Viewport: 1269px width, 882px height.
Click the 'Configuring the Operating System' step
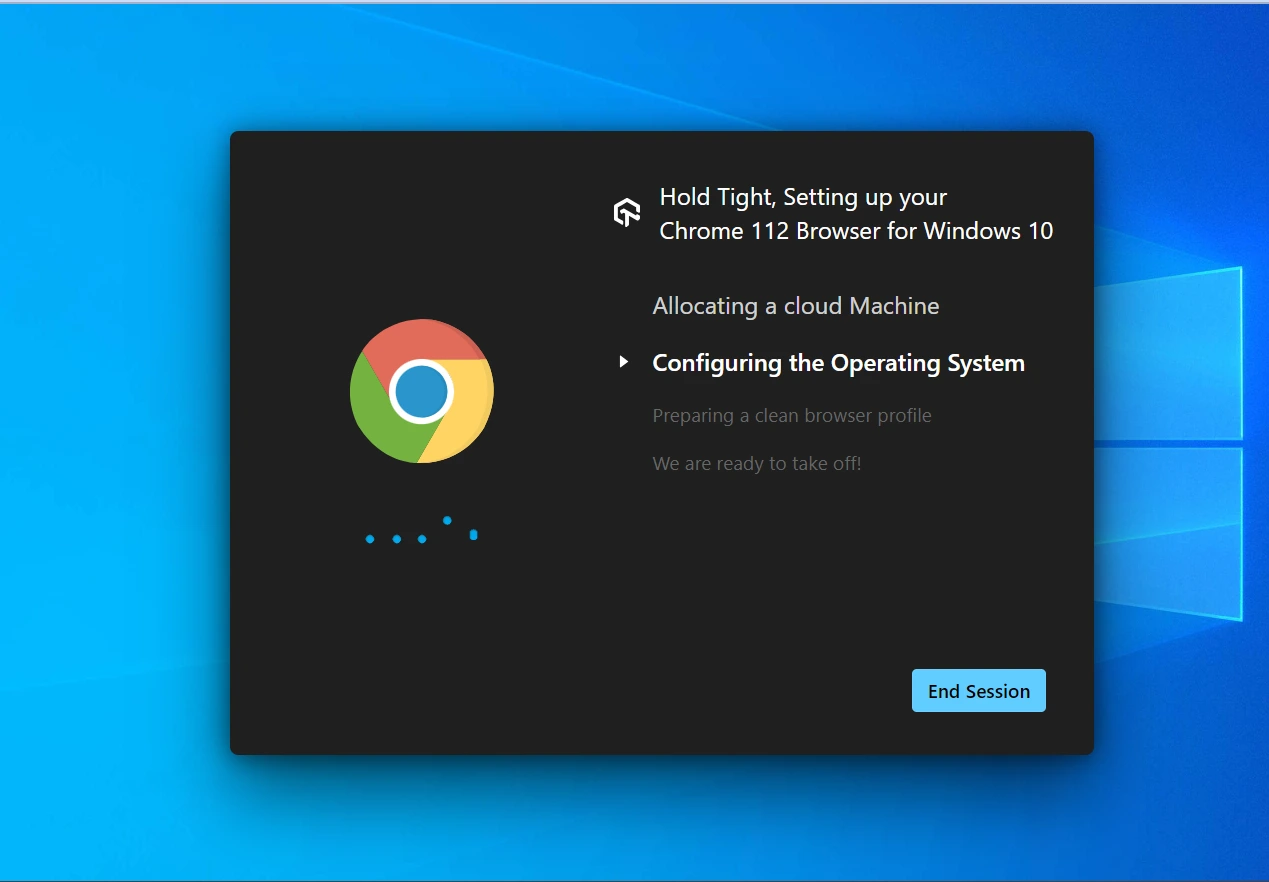click(838, 363)
